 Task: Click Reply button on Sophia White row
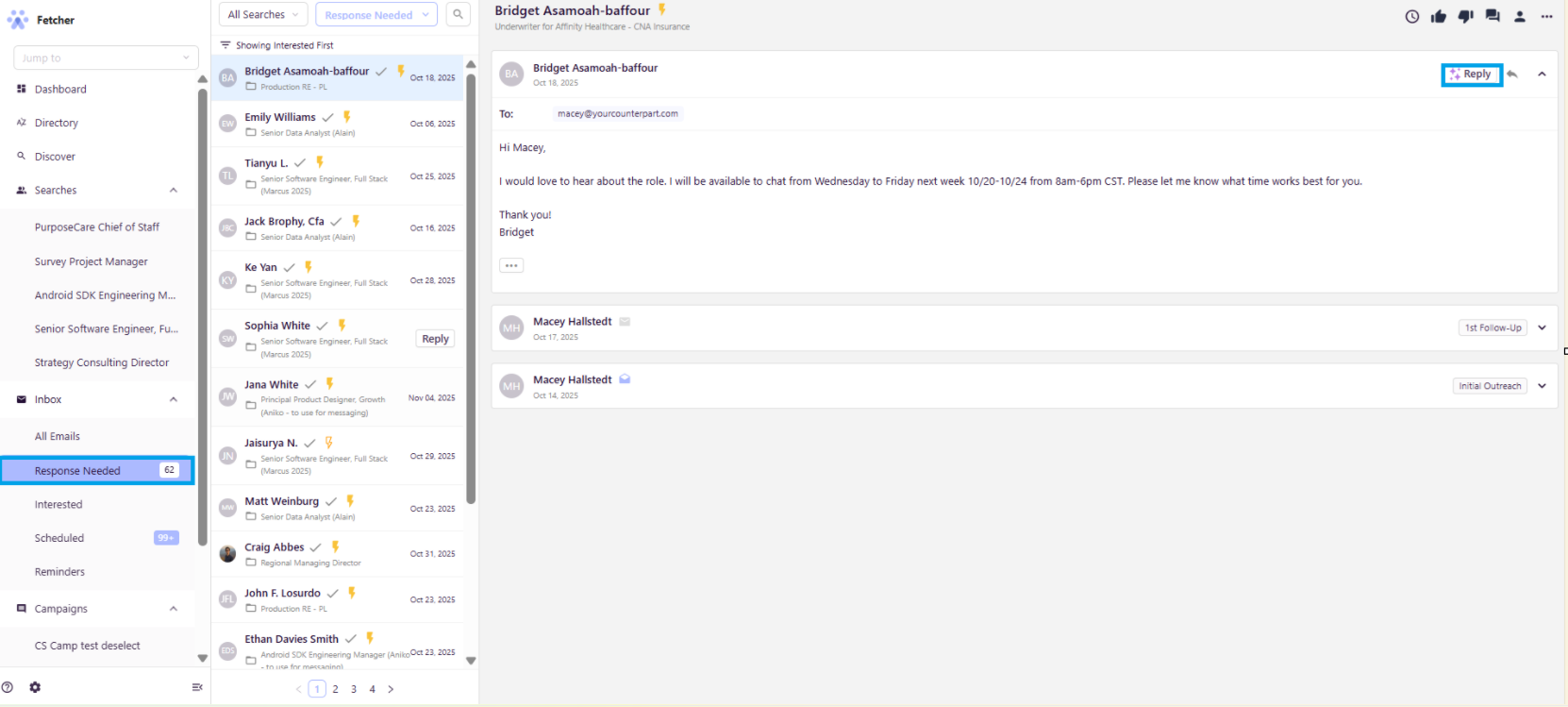[435, 339]
